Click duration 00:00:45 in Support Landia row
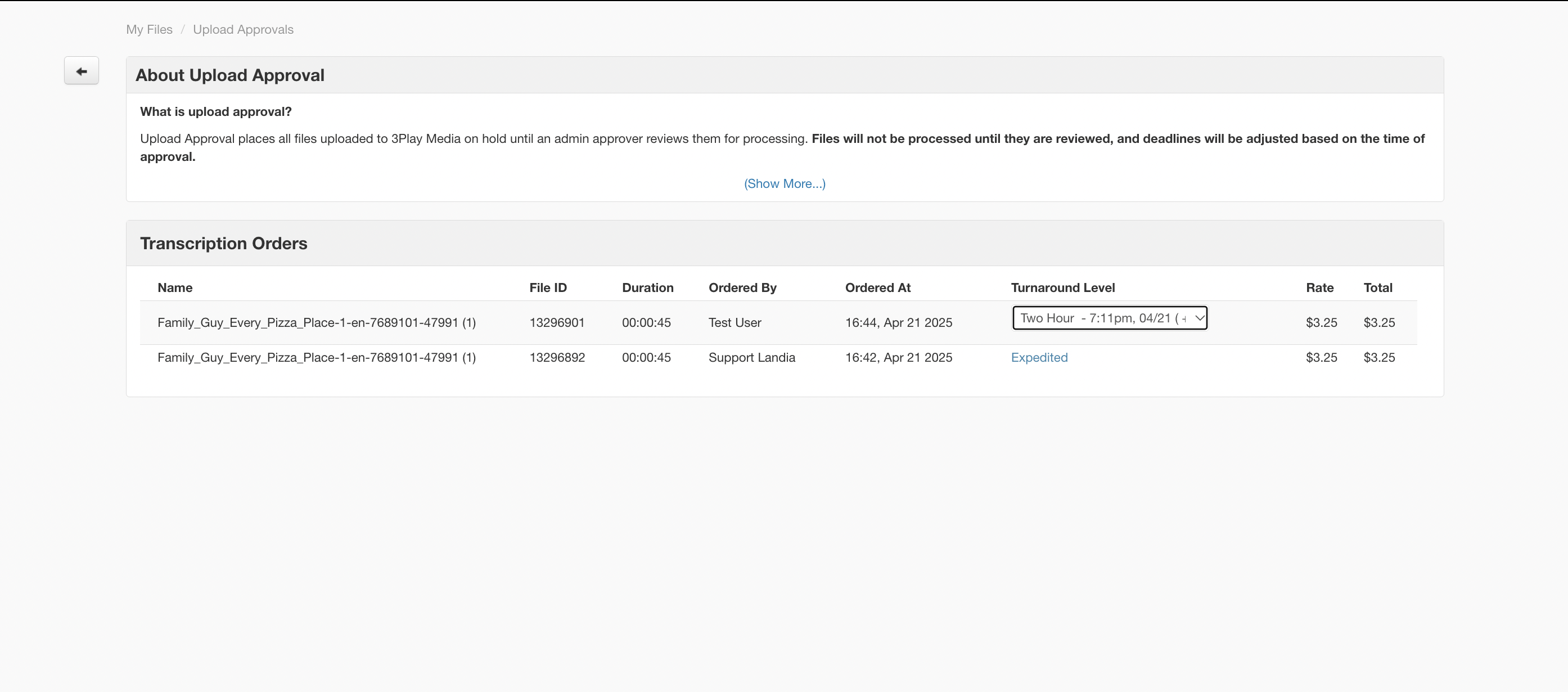1568x692 pixels. (x=646, y=358)
